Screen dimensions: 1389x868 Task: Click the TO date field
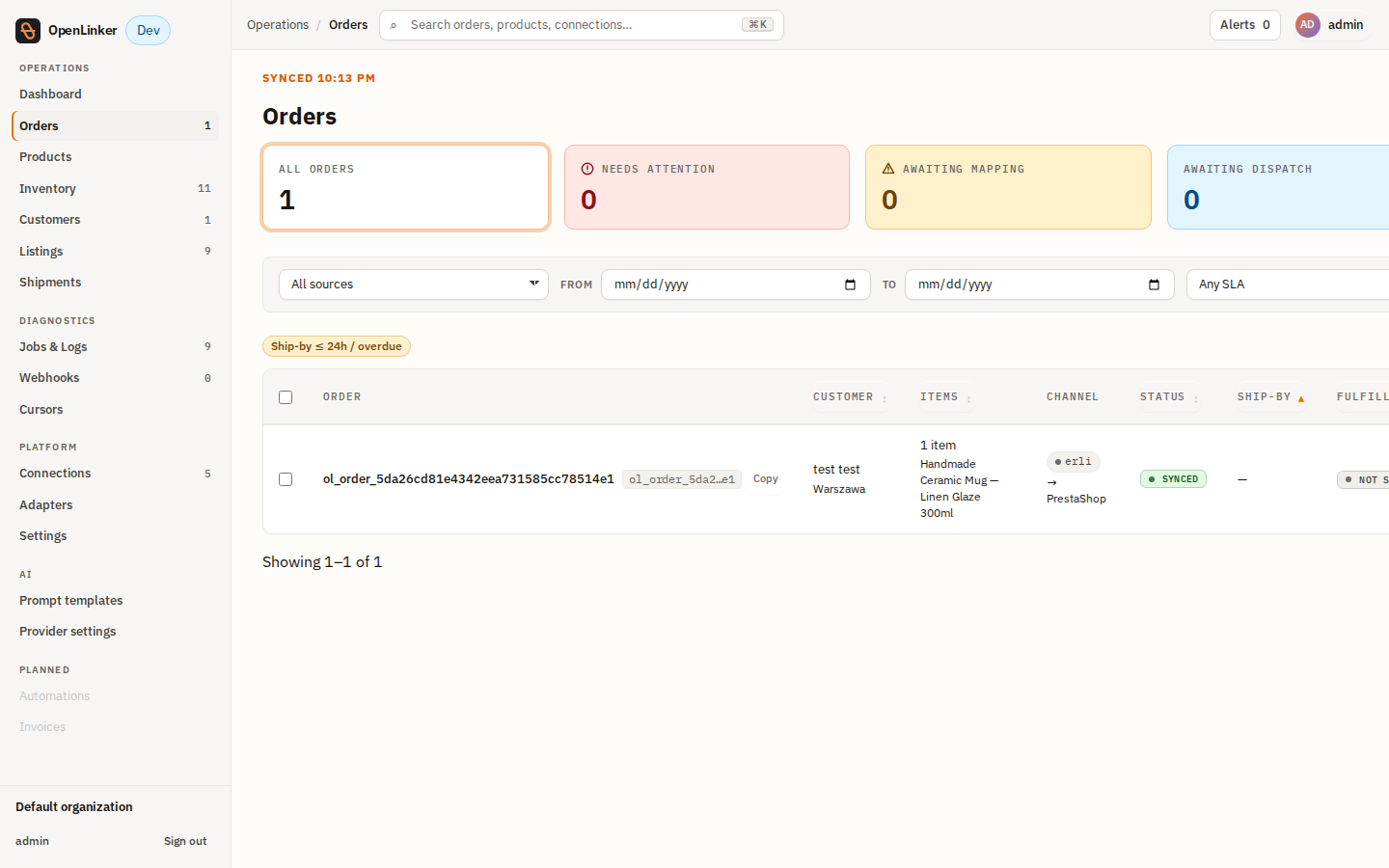(x=1040, y=285)
